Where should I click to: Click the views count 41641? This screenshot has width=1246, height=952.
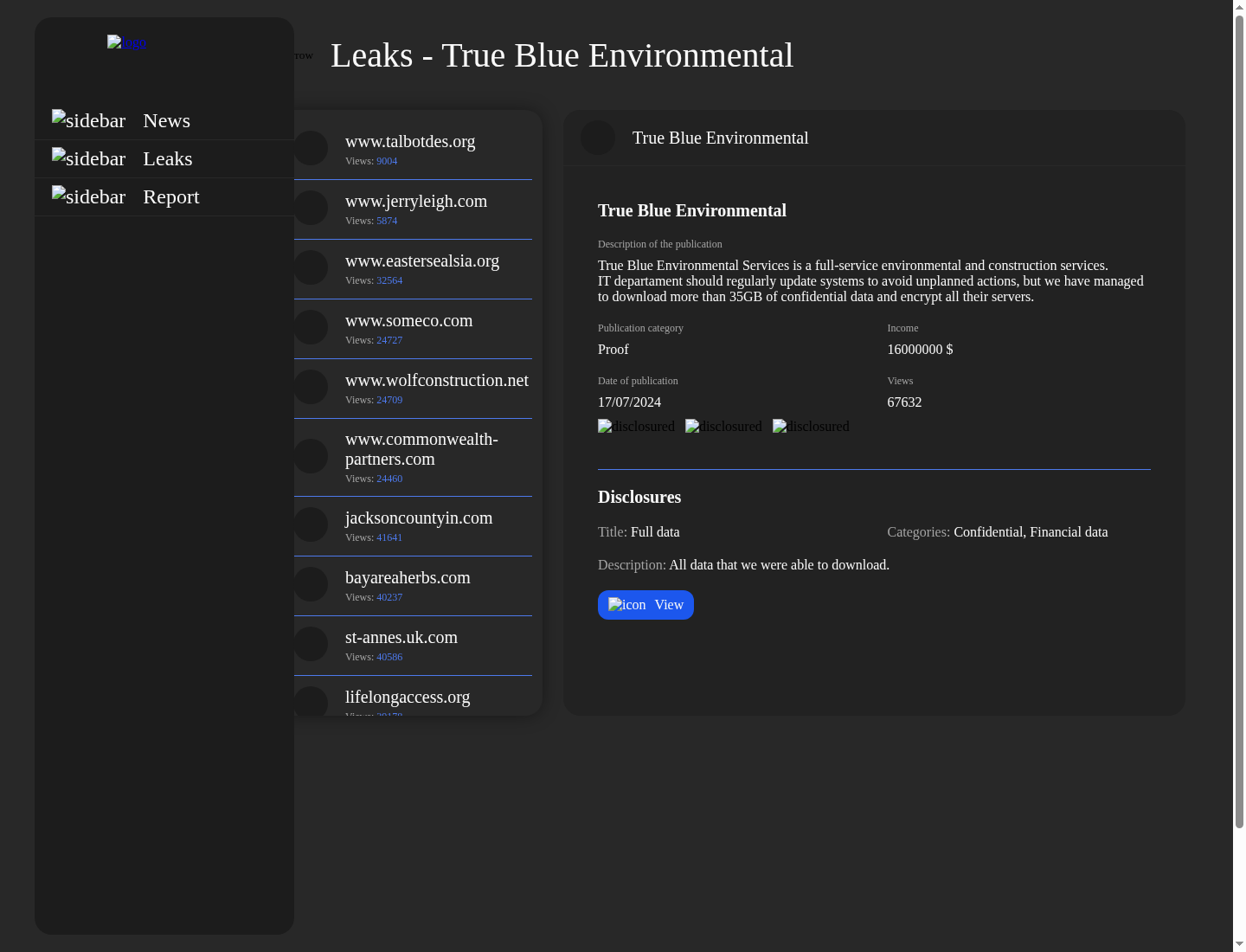coord(389,537)
